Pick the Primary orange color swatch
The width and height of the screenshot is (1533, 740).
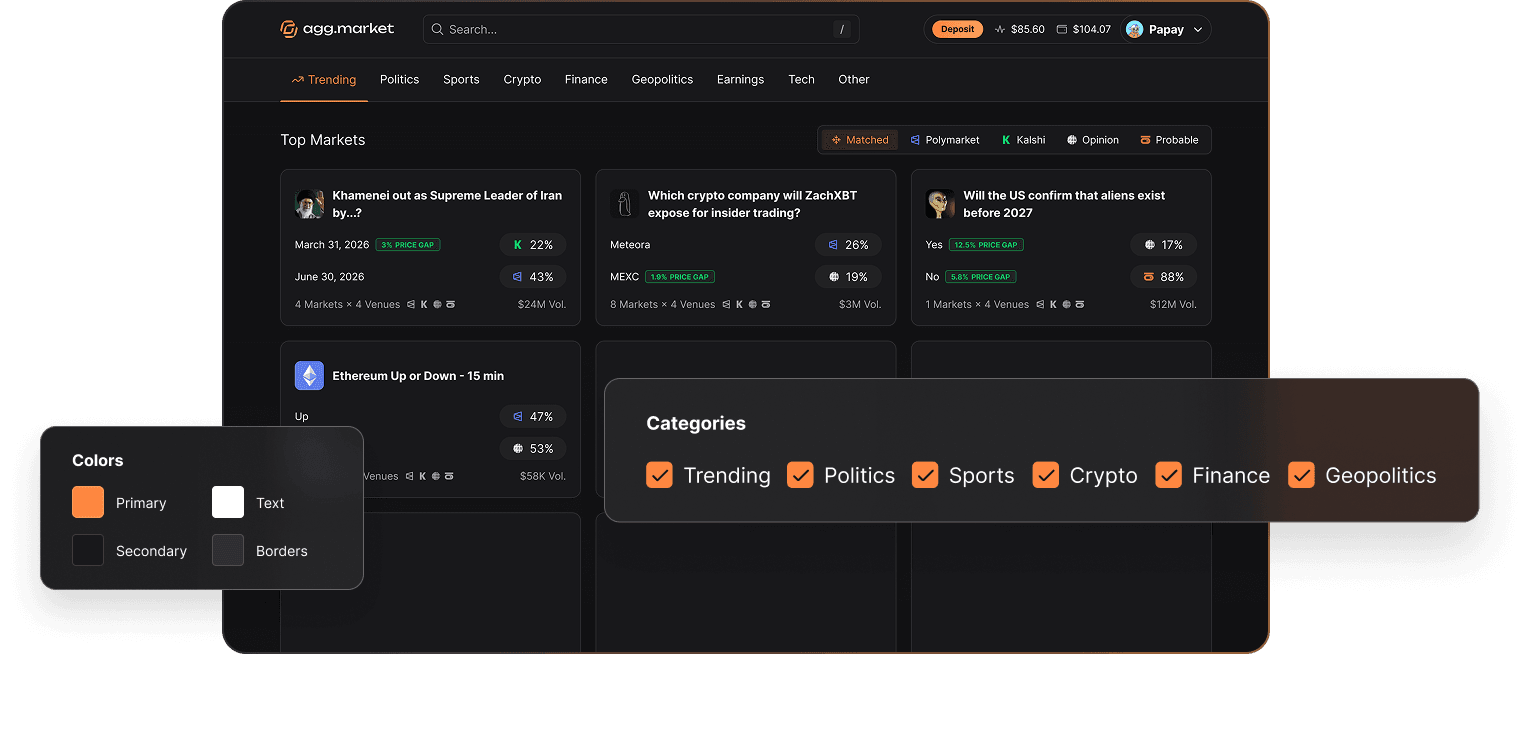point(88,502)
